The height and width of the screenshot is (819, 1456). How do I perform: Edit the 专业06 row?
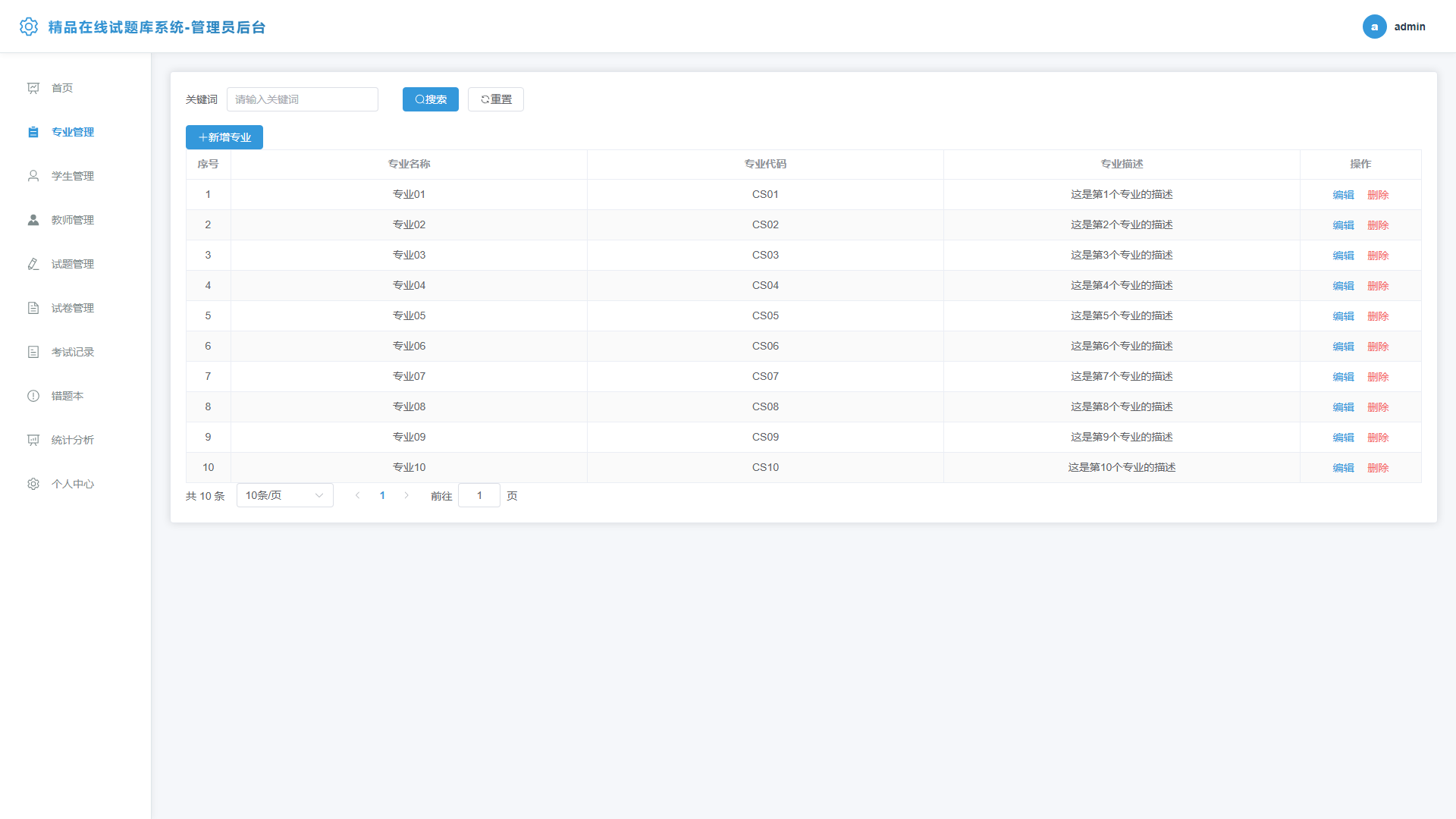[1343, 347]
